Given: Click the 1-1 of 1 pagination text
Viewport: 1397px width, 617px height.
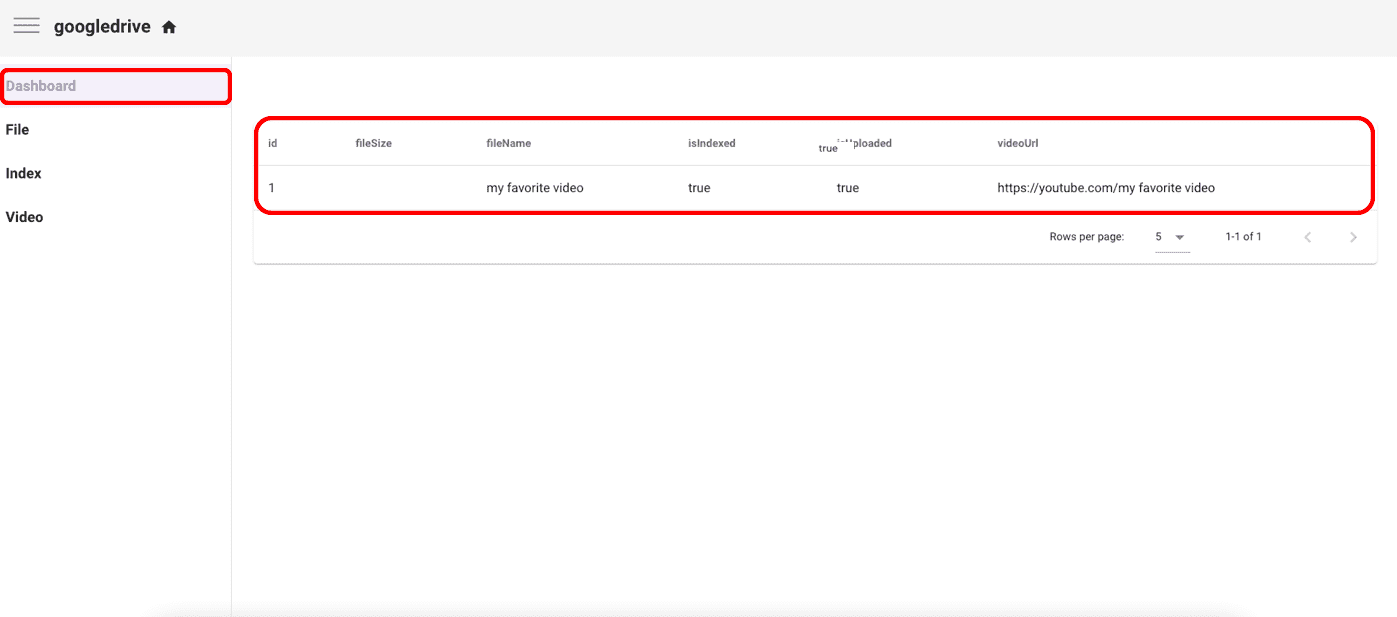Looking at the screenshot, I should (1243, 237).
